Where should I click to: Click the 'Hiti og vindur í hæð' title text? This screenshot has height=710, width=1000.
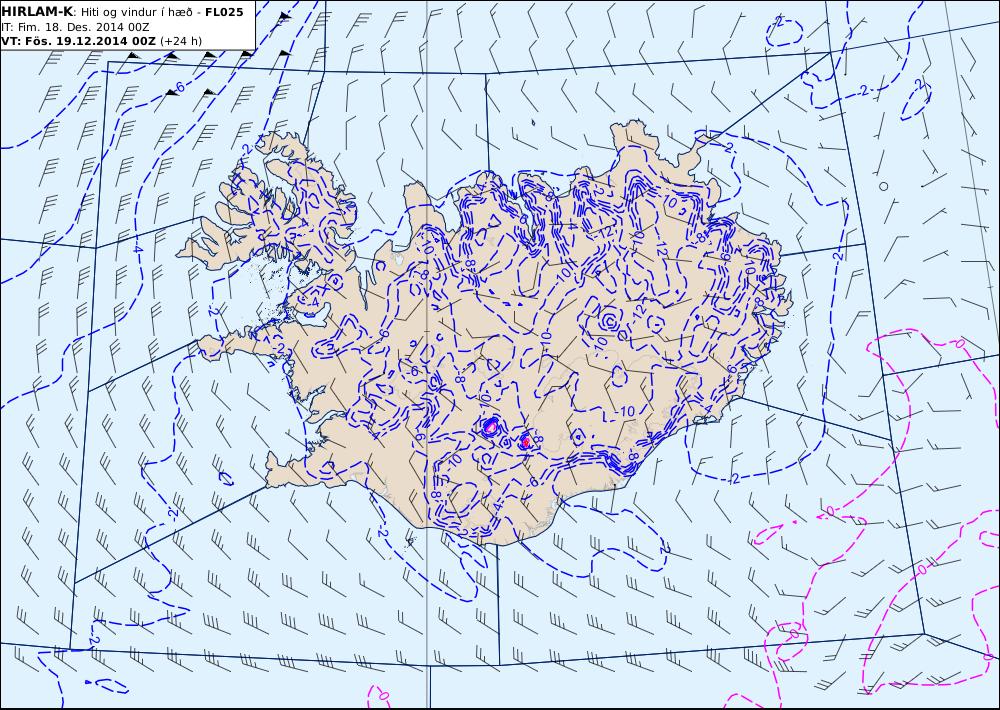pos(135,12)
